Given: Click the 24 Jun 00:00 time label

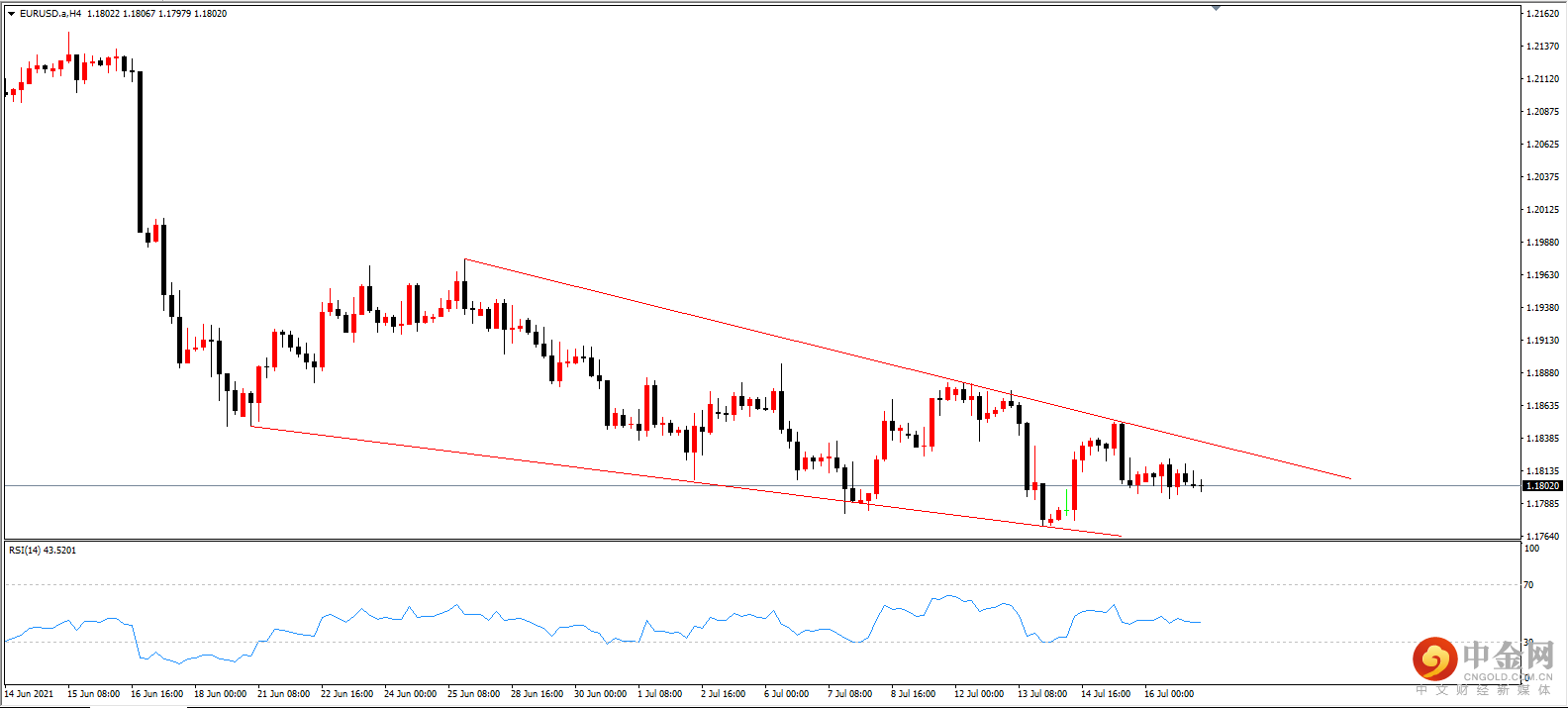Looking at the screenshot, I should click(411, 694).
